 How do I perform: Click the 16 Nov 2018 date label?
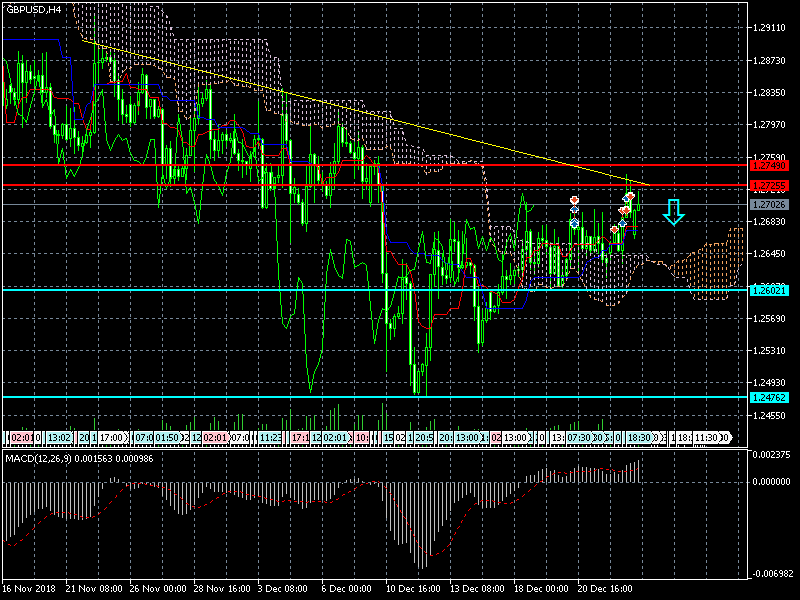30,590
